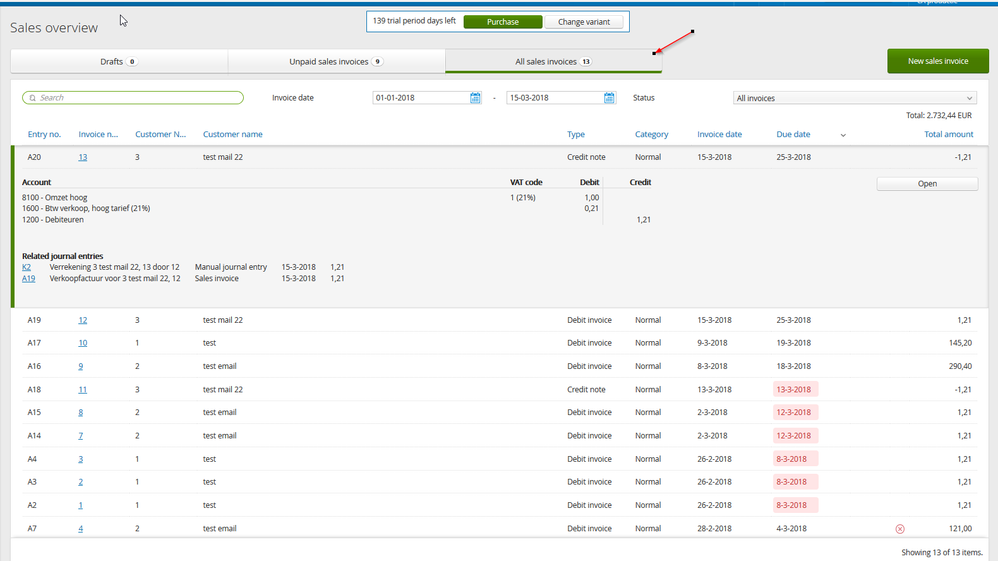This screenshot has width=998, height=561.
Task: Click amount 121,00 in row A7
Action: click(960, 529)
